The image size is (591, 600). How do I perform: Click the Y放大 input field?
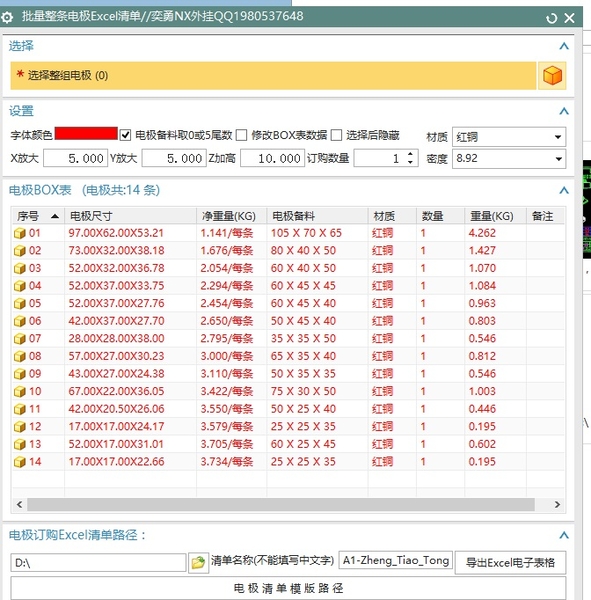click(x=174, y=158)
